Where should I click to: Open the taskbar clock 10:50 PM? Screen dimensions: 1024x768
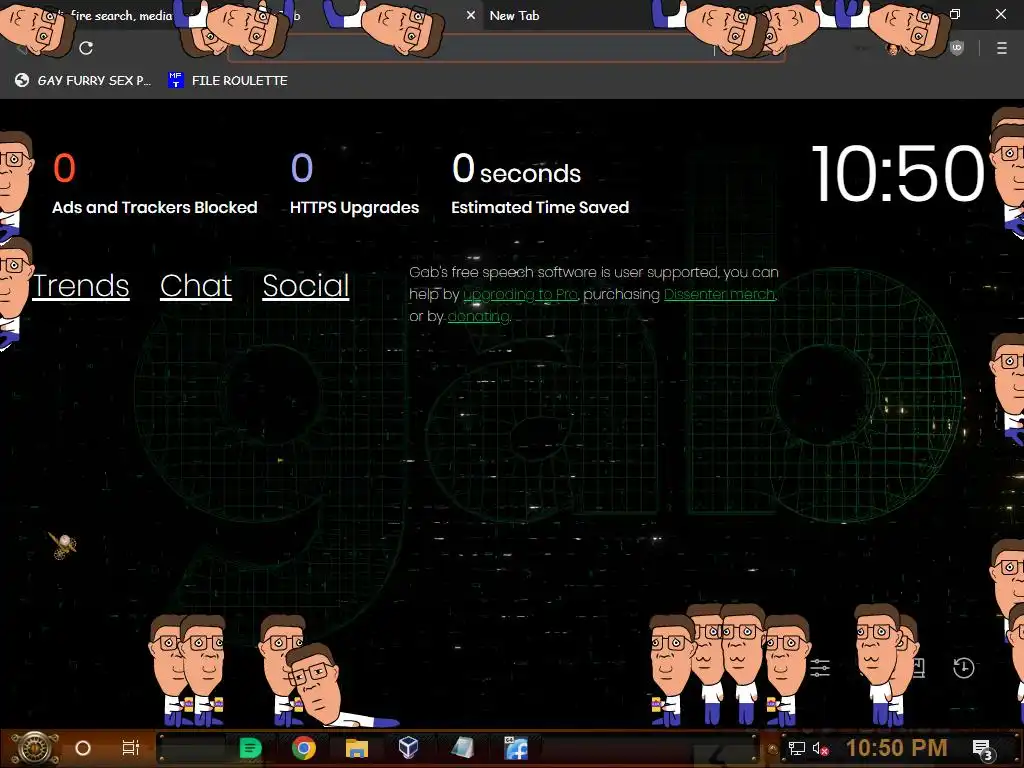tap(897, 748)
